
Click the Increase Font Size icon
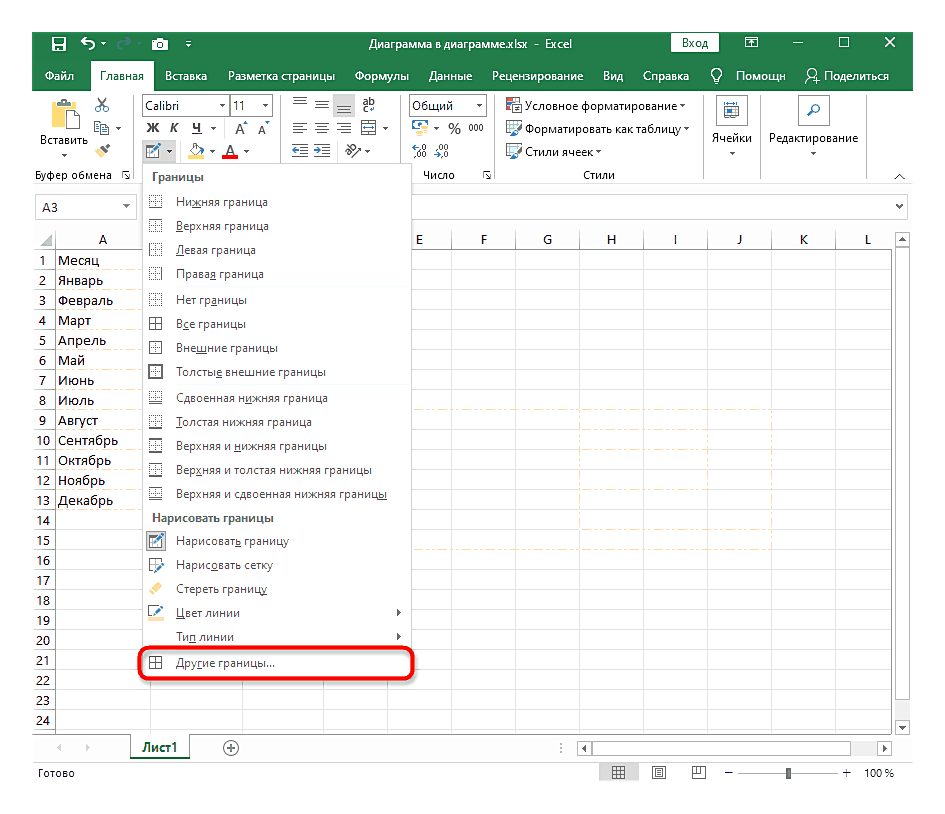(241, 129)
